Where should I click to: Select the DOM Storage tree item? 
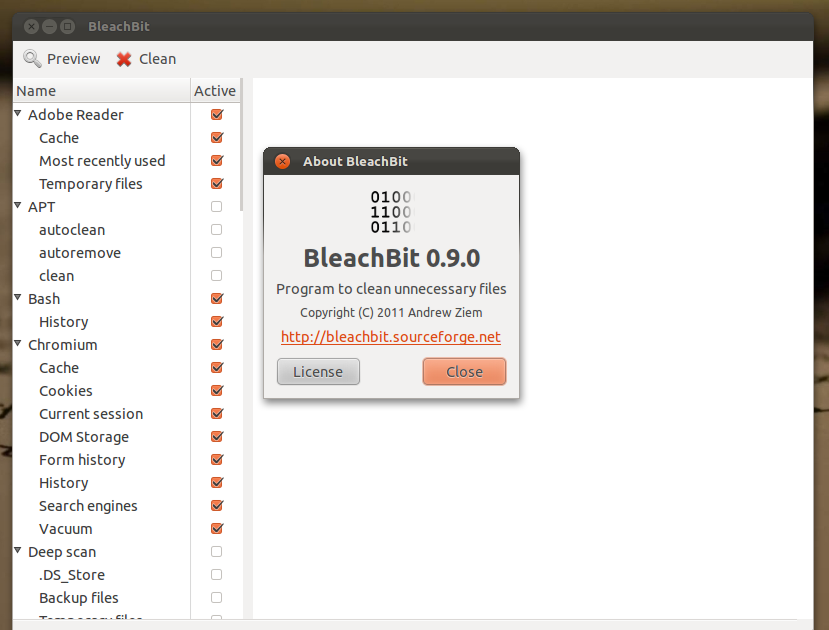(x=83, y=436)
